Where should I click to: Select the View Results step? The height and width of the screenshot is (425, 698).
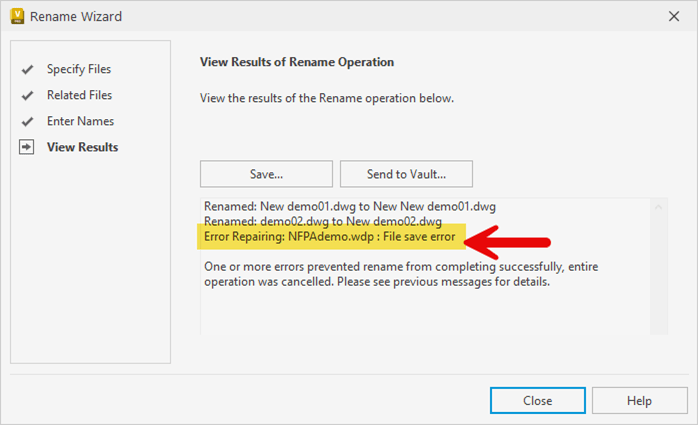pos(82,147)
